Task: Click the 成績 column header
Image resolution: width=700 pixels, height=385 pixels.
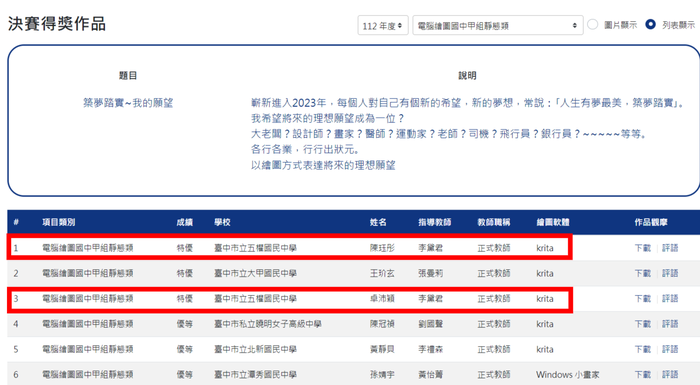Action: [184, 222]
